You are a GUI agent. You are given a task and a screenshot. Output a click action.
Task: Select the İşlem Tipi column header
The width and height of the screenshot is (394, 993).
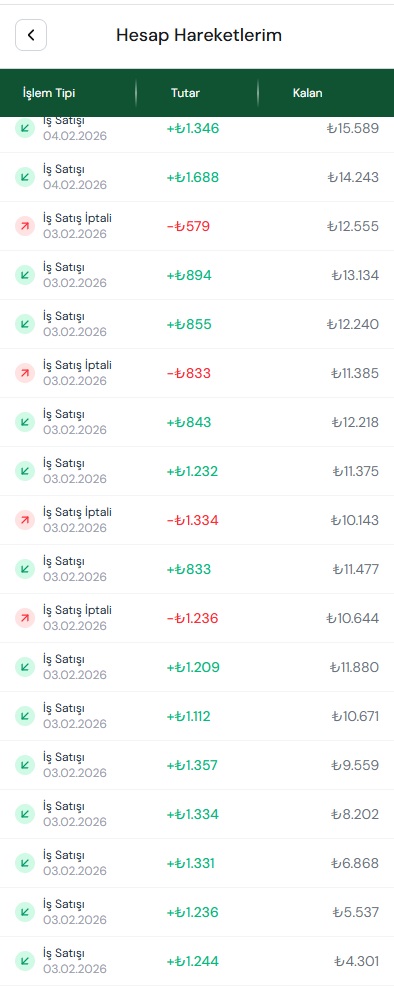pyautogui.click(x=49, y=93)
